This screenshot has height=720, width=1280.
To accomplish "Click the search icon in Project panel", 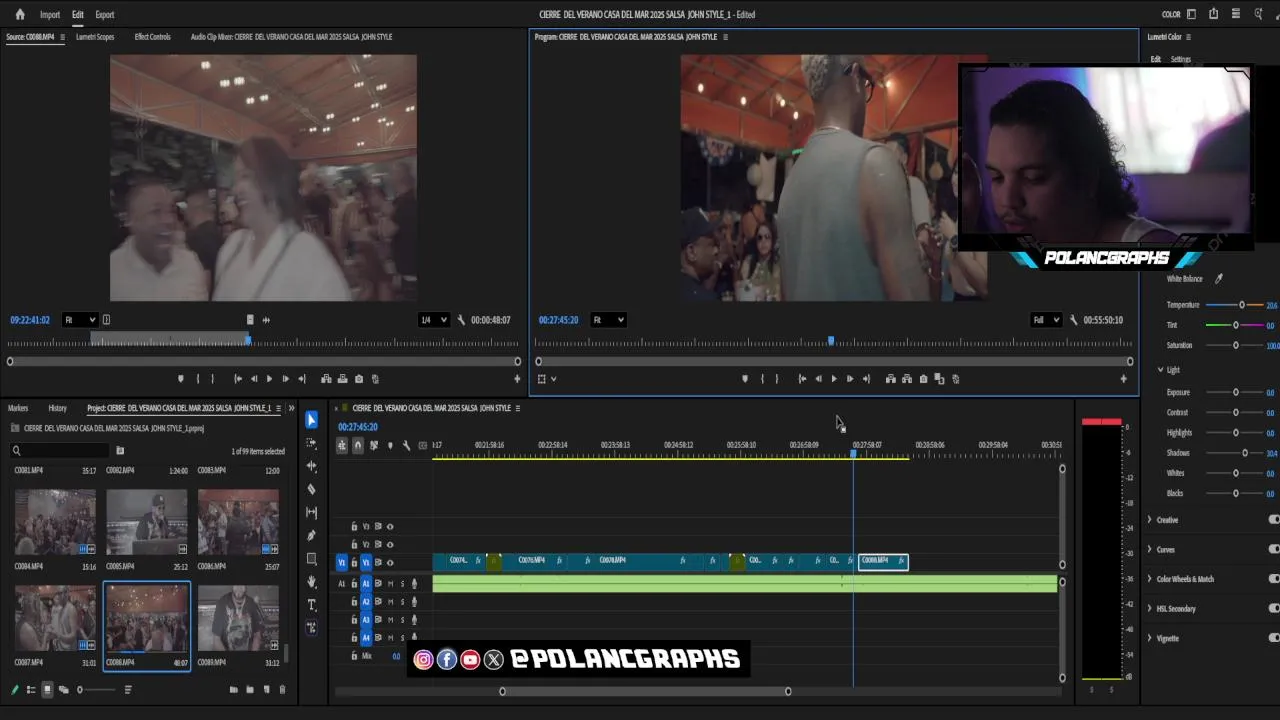I will click(16, 451).
